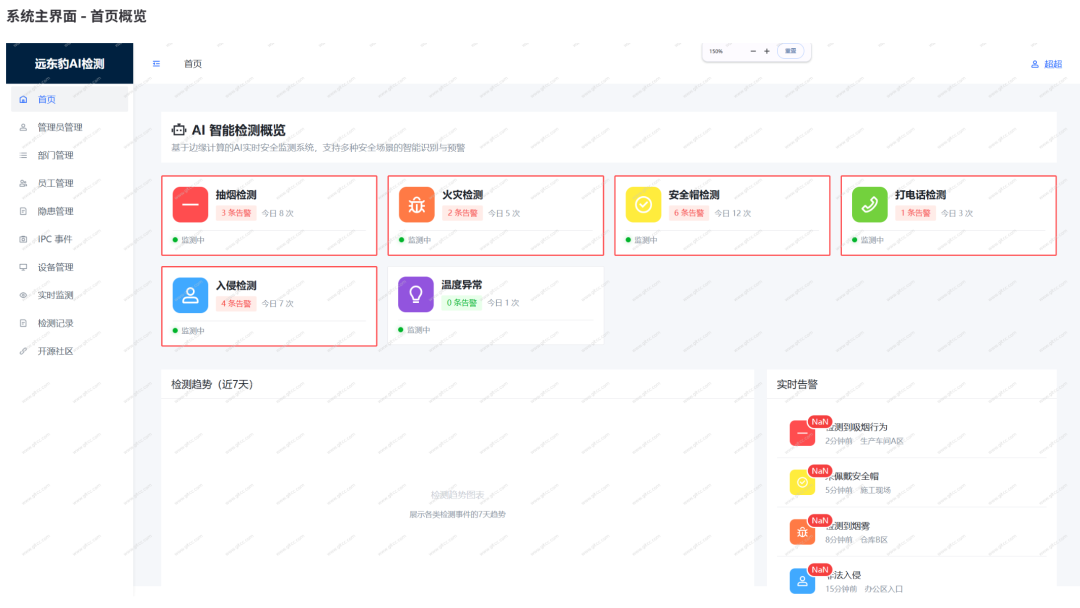This screenshot has height=608, width=1080.
Task: Collapse the sidebar with the fold icon
Action: (x=156, y=64)
